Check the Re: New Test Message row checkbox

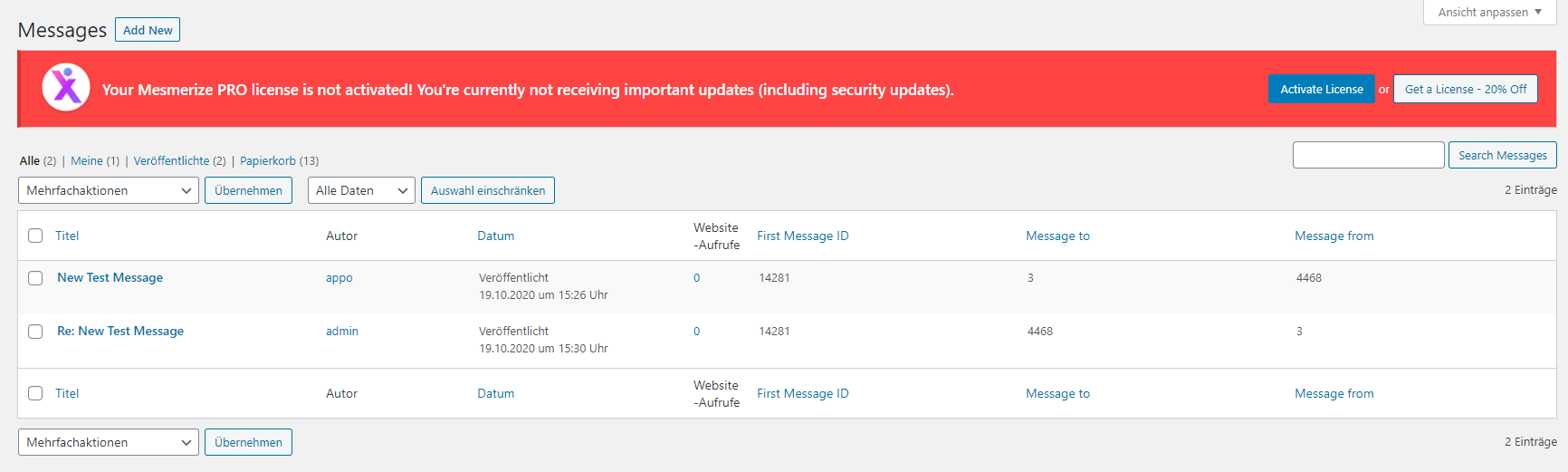(35, 332)
